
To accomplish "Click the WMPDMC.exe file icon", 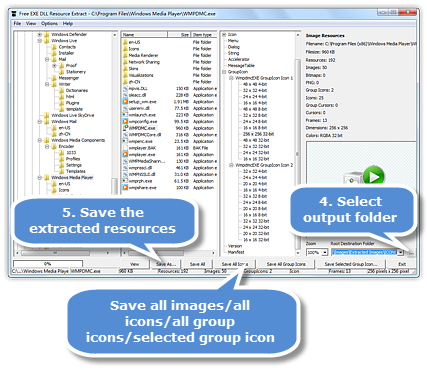I will point(125,128).
